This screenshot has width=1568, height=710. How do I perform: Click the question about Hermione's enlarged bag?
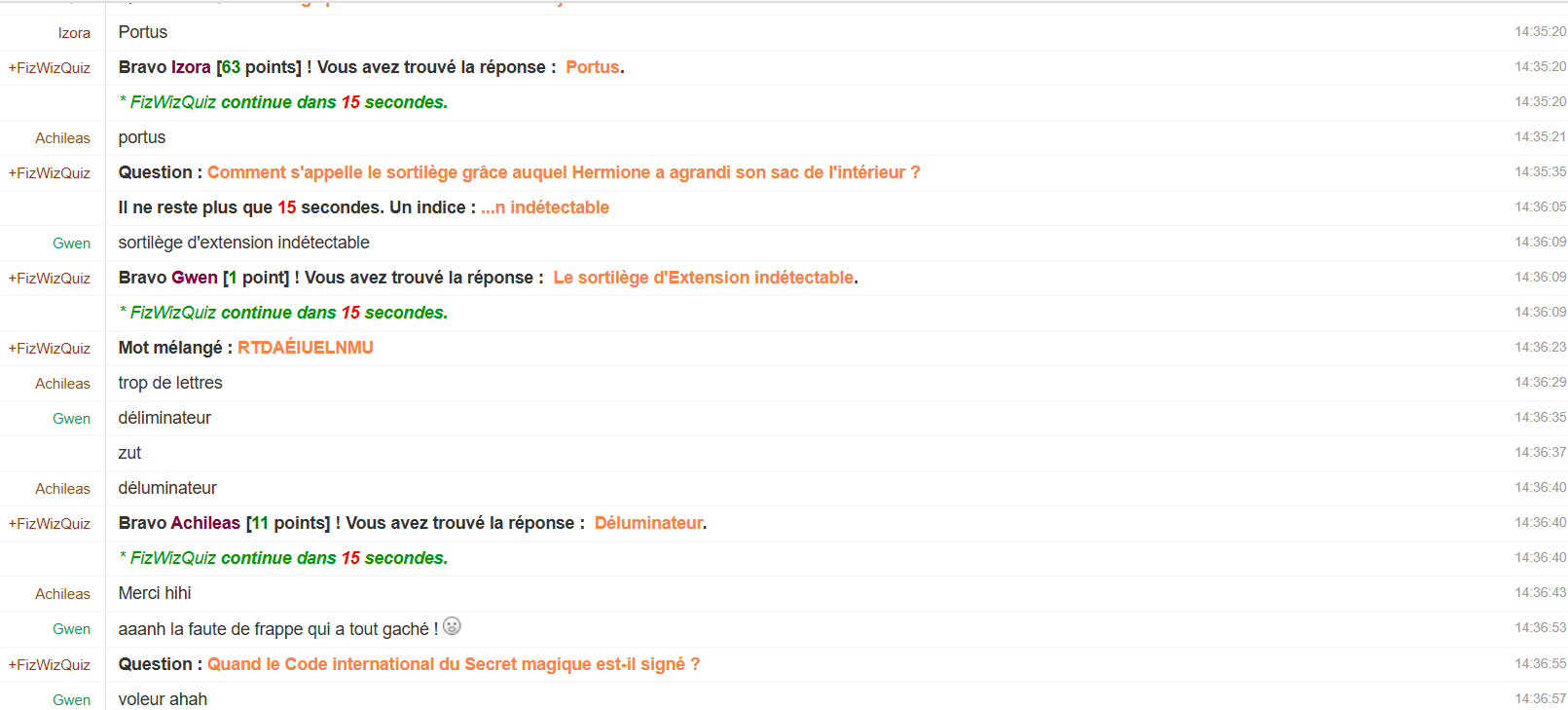(x=564, y=172)
